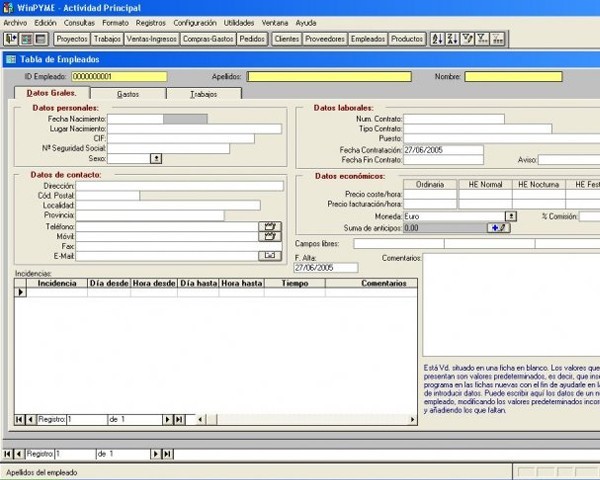Image resolution: width=600 pixels, height=480 pixels.
Task: Sort records descending Z-A
Action: coord(452,39)
